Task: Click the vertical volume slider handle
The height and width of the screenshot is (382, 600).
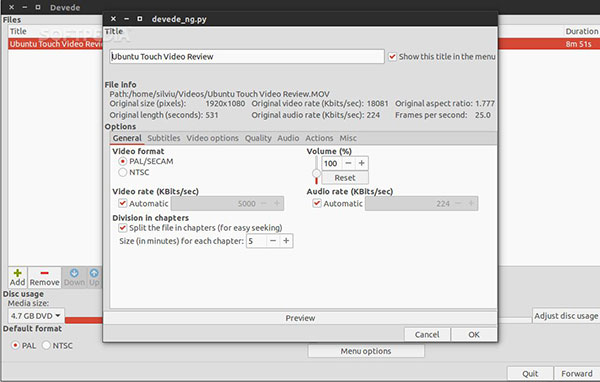Action: [316, 174]
